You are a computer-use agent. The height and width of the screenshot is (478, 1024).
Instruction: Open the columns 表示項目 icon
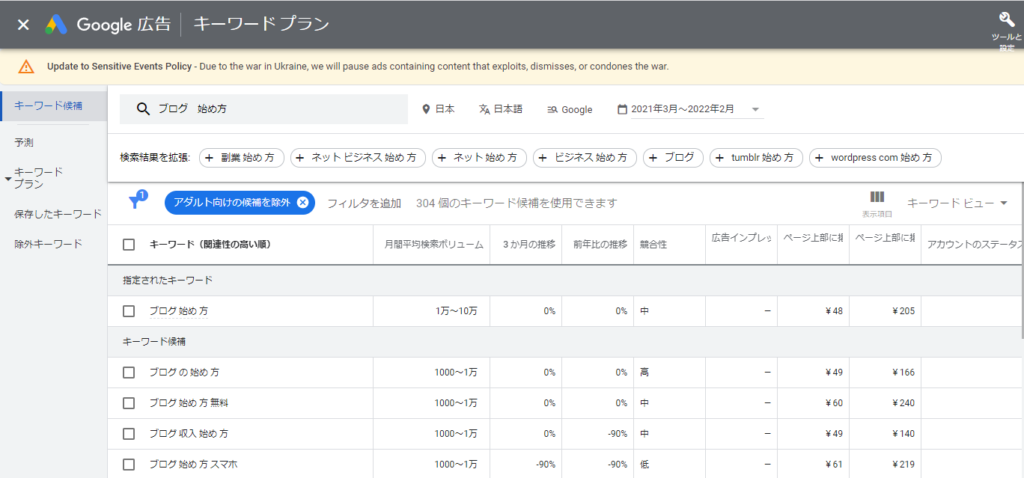tap(876, 198)
